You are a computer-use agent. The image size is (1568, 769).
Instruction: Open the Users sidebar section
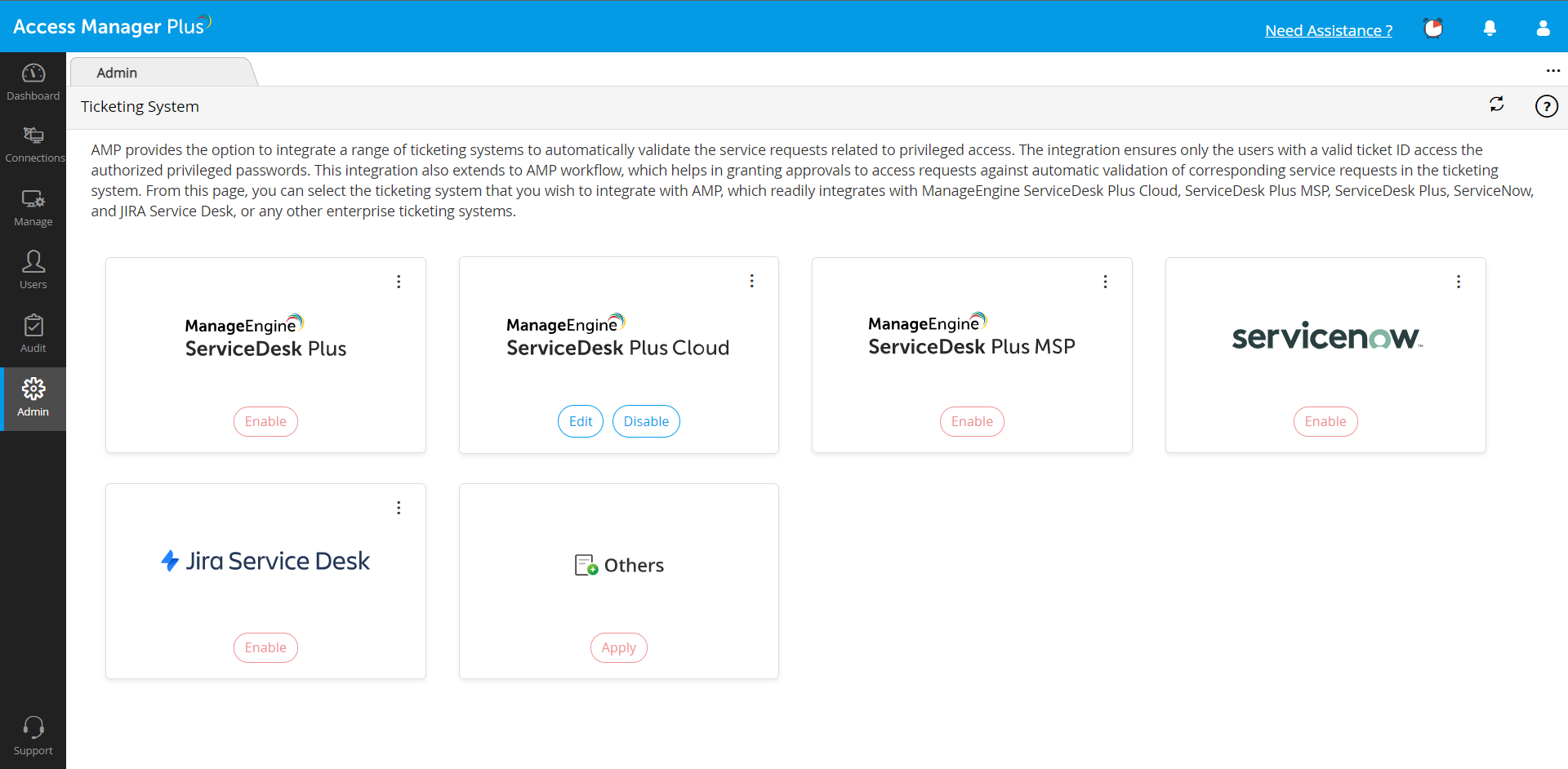[x=33, y=271]
